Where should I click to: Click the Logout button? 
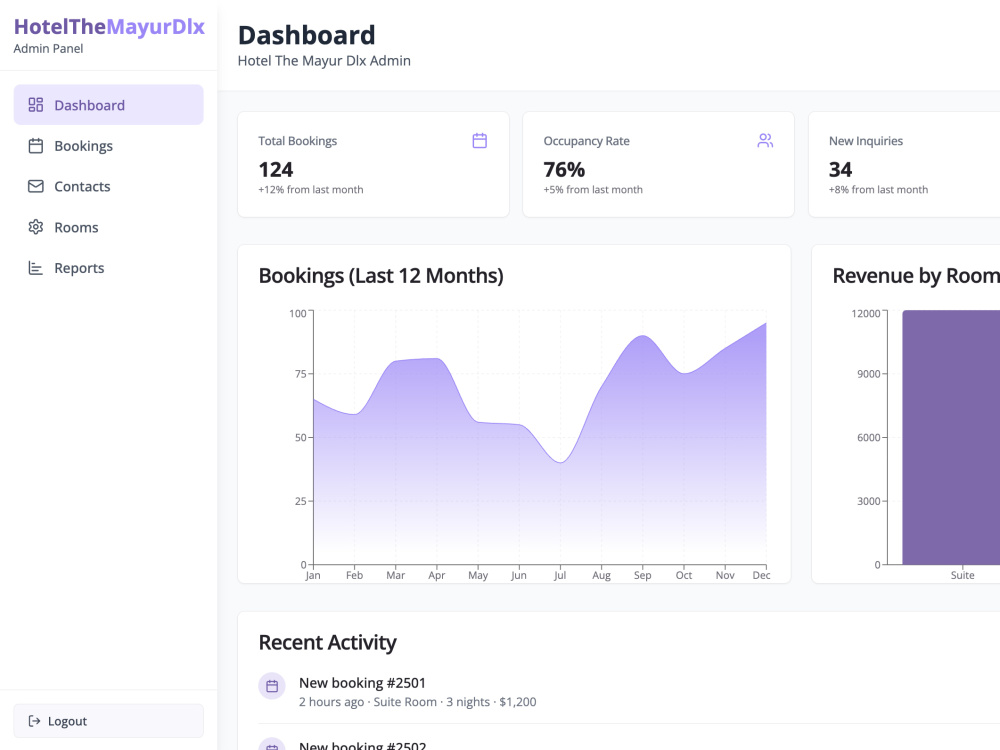[108, 721]
